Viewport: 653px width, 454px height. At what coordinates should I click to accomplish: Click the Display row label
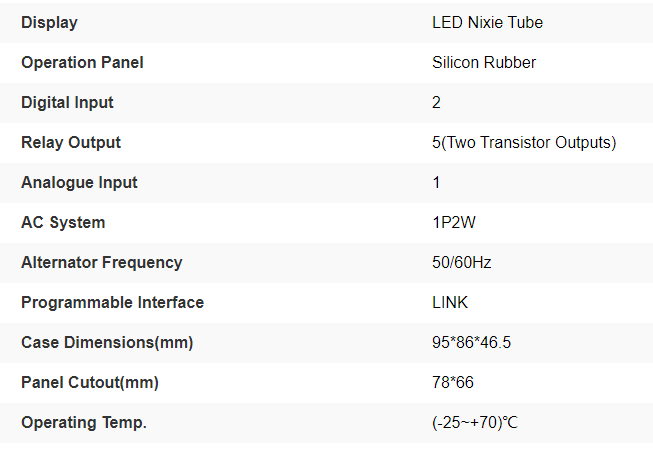[49, 22]
